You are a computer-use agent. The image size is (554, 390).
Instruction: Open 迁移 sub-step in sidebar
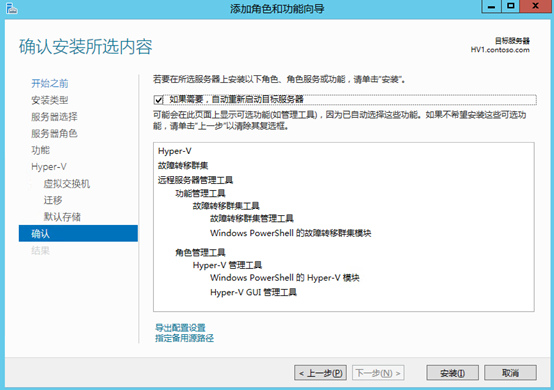pos(53,200)
